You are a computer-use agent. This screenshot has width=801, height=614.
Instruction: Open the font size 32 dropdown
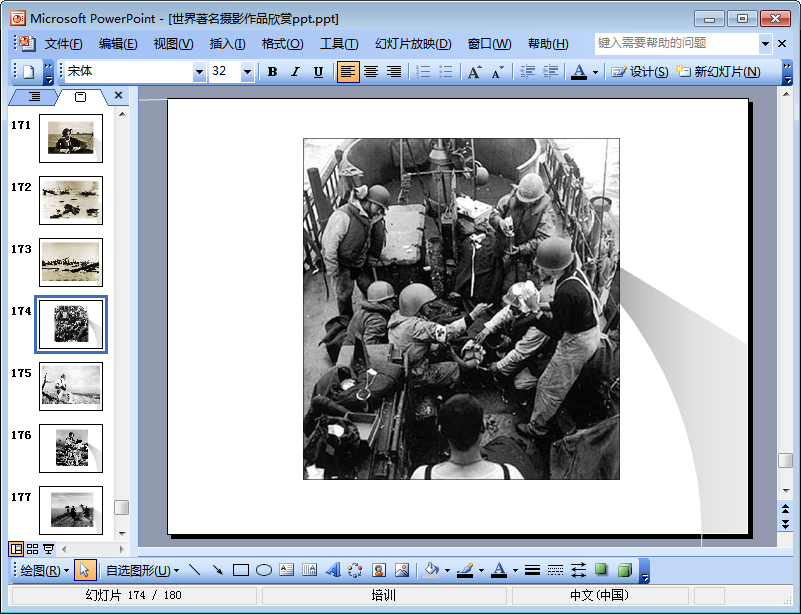247,72
